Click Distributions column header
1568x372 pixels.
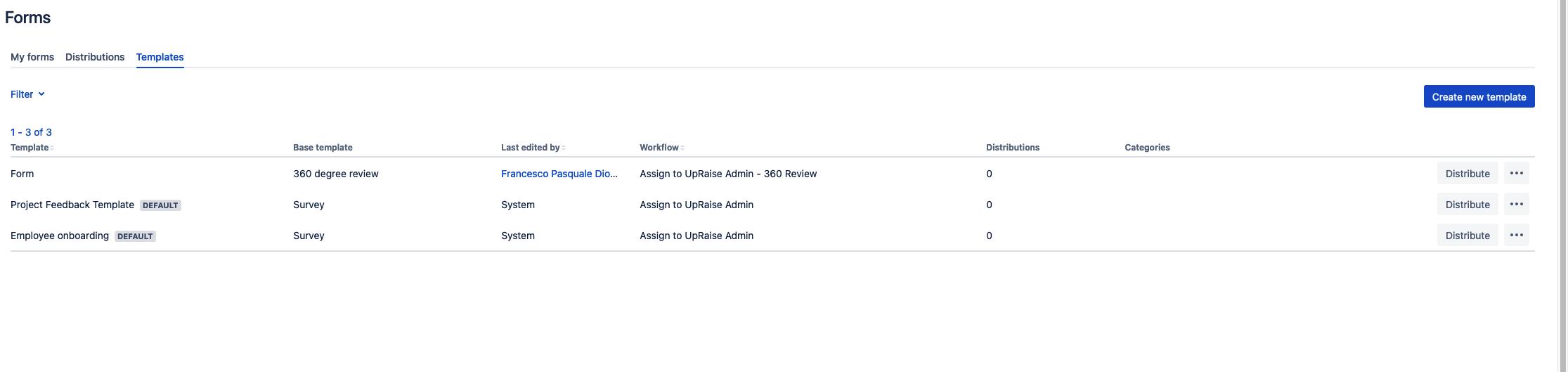pyautogui.click(x=1013, y=148)
